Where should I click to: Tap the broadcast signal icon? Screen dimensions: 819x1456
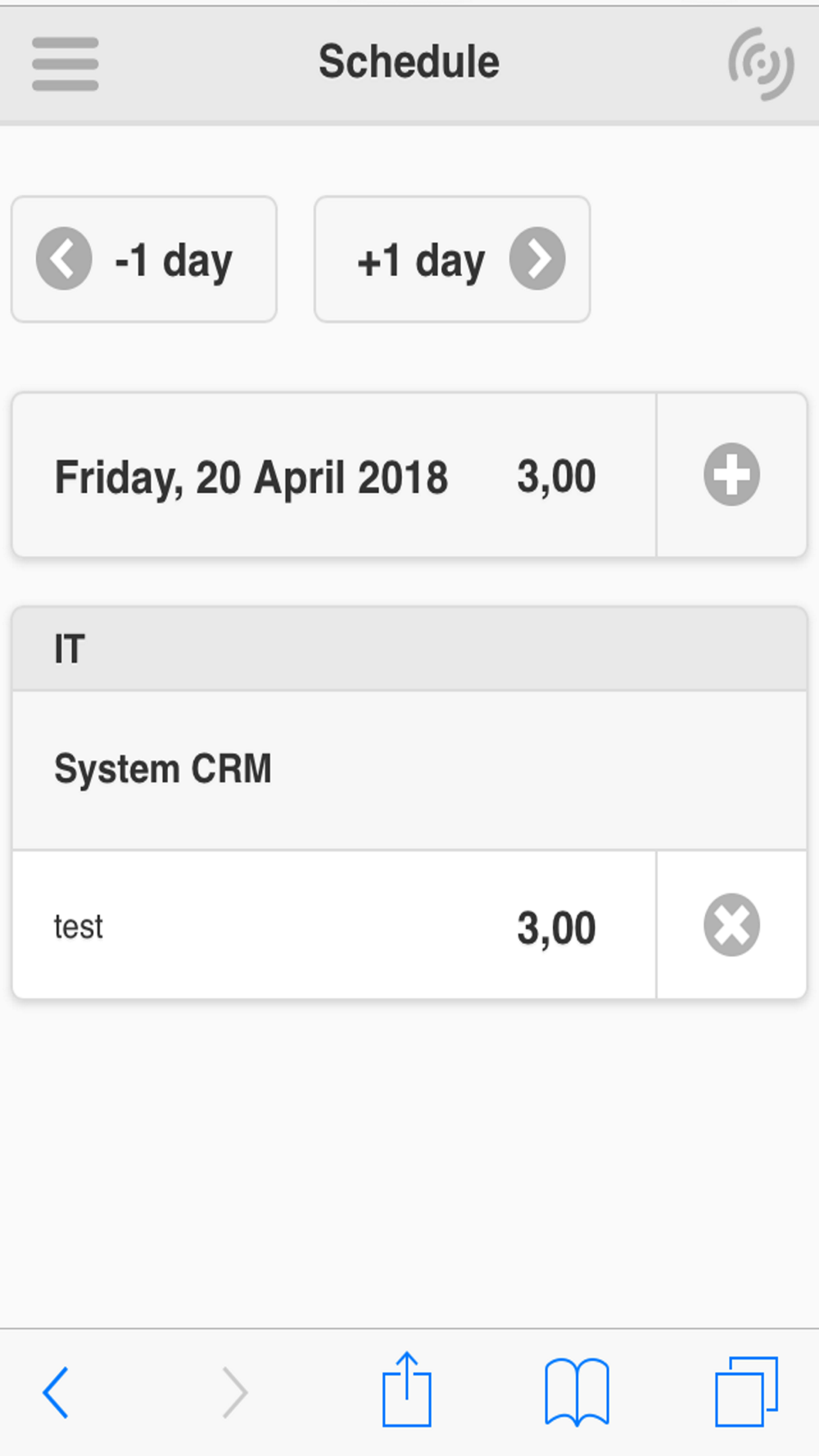(x=761, y=64)
